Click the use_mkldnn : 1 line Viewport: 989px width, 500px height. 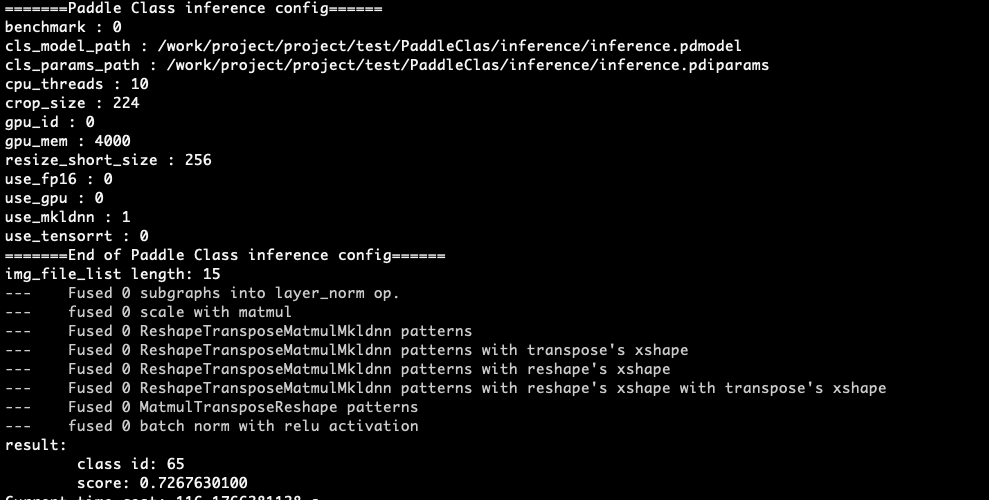[x=67, y=217]
